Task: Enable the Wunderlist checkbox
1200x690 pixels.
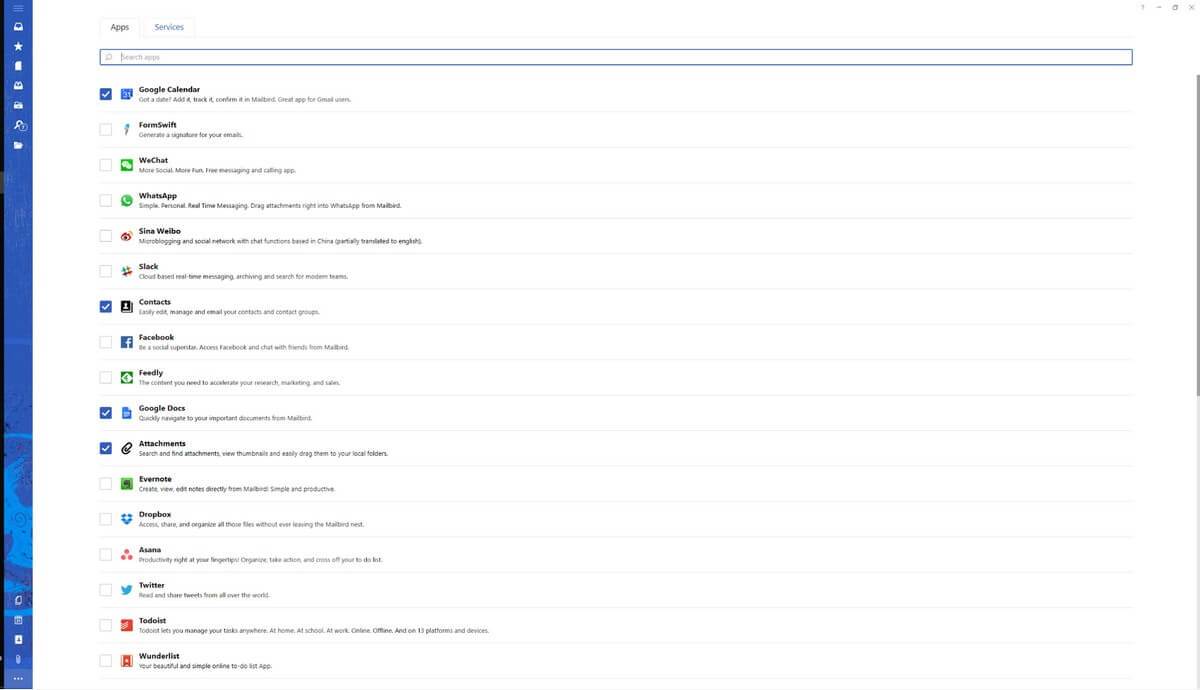Action: [106, 661]
